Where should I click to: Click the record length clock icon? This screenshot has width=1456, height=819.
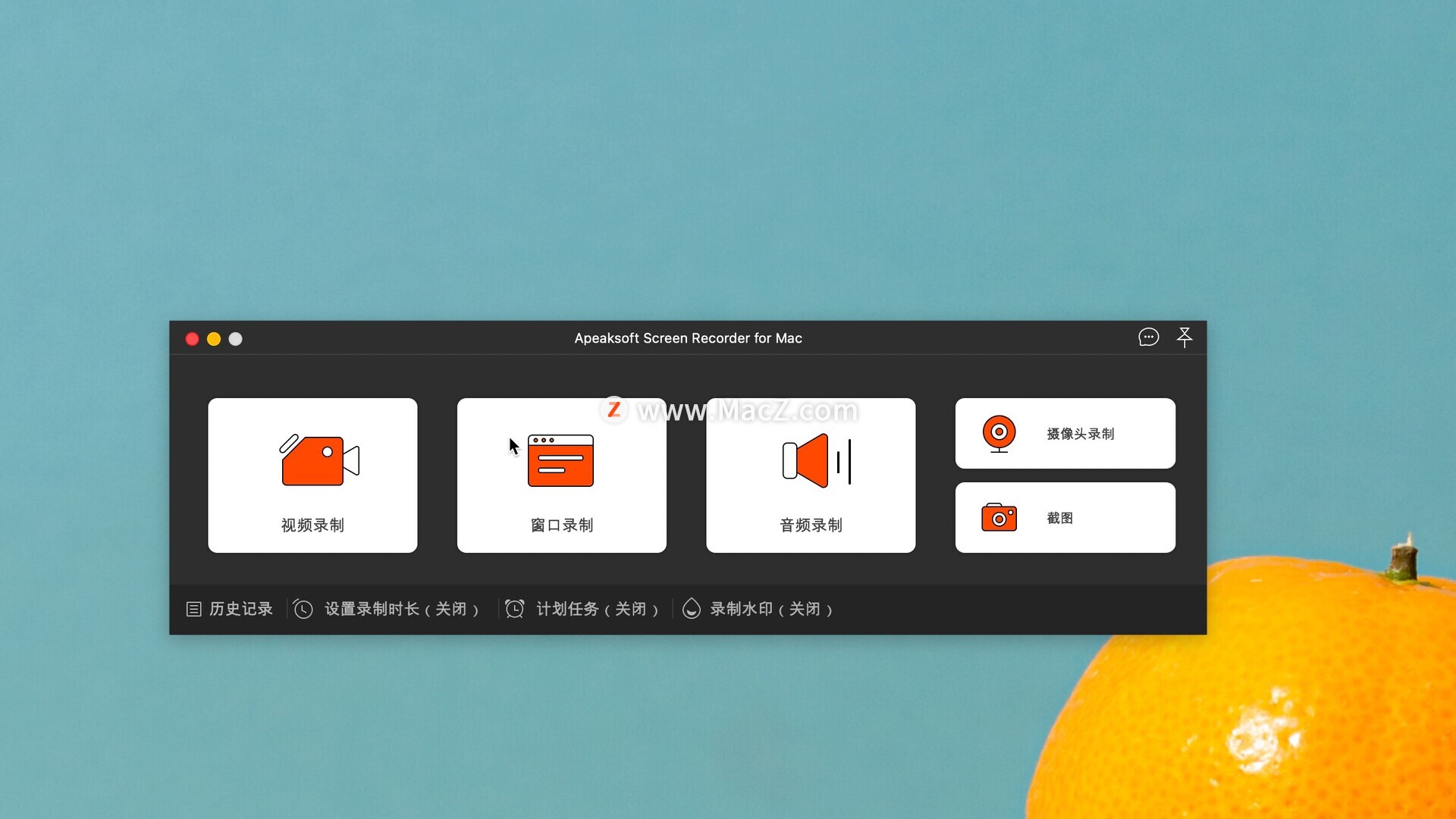303,609
